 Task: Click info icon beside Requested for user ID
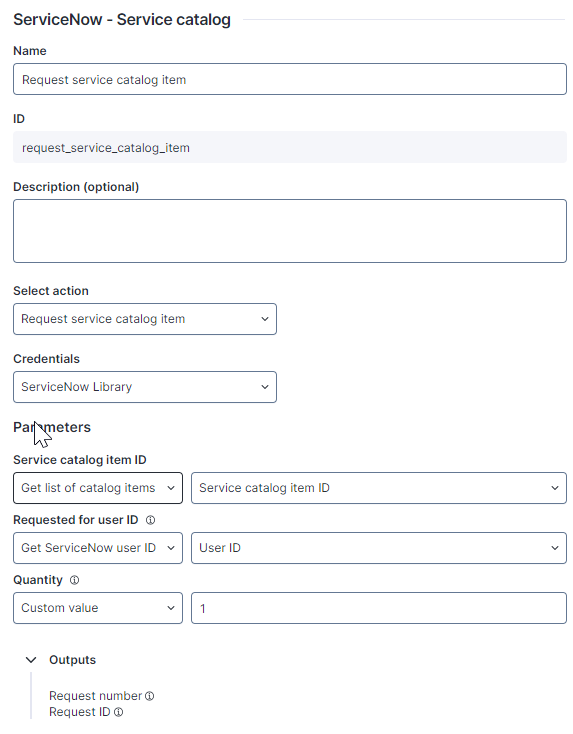150,520
